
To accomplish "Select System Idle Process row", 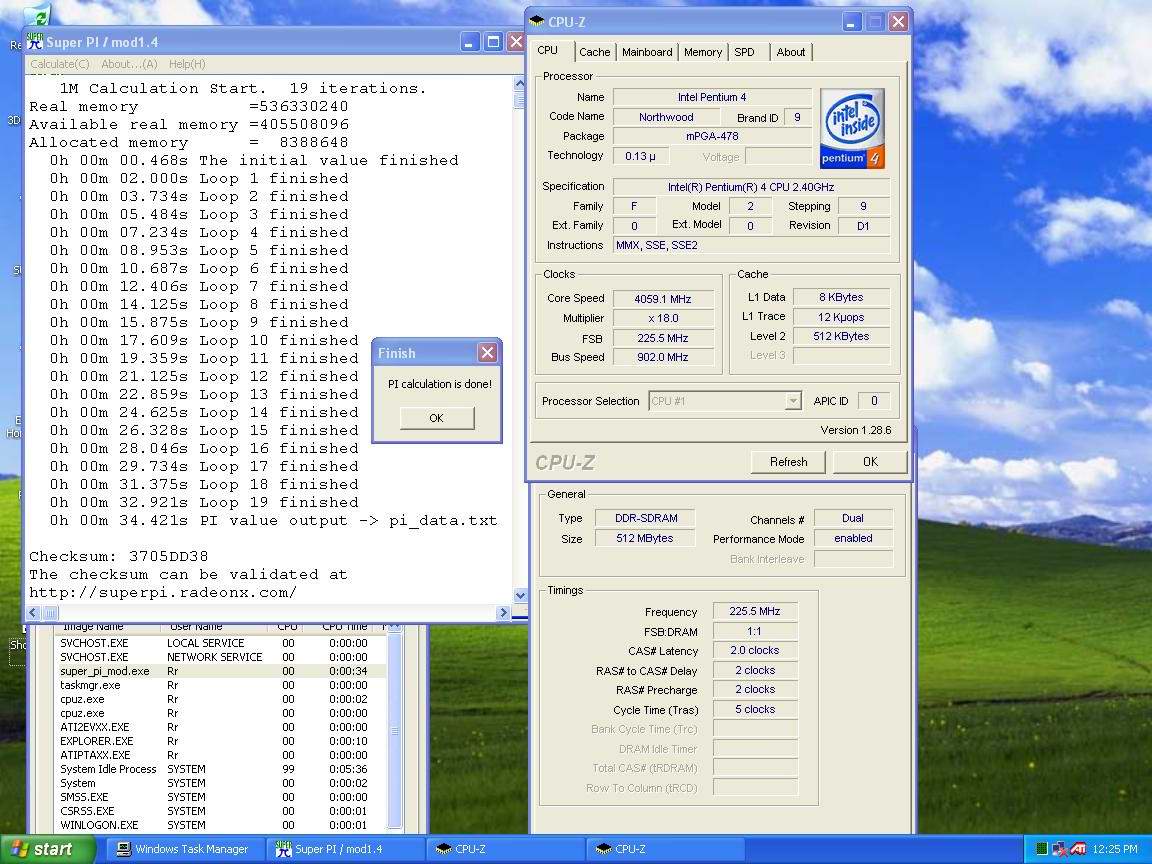I will pyautogui.click(x=222, y=768).
